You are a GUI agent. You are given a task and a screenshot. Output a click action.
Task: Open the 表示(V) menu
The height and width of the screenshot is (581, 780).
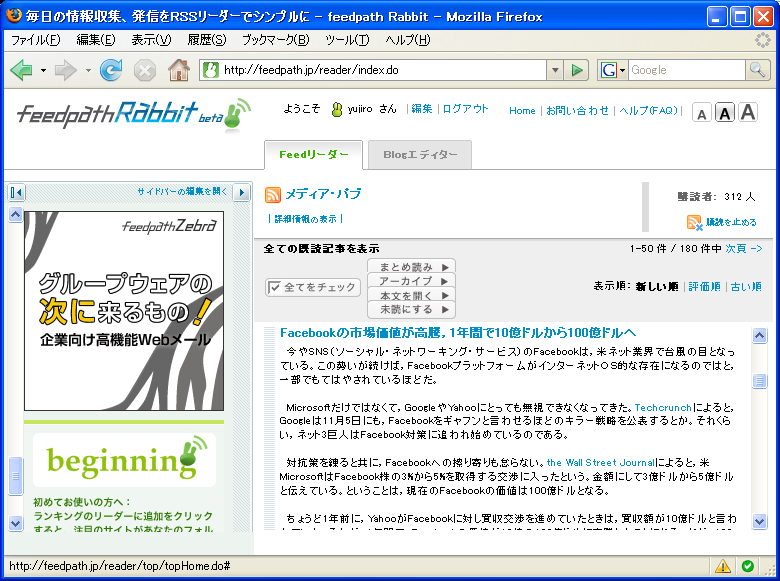coord(151,40)
